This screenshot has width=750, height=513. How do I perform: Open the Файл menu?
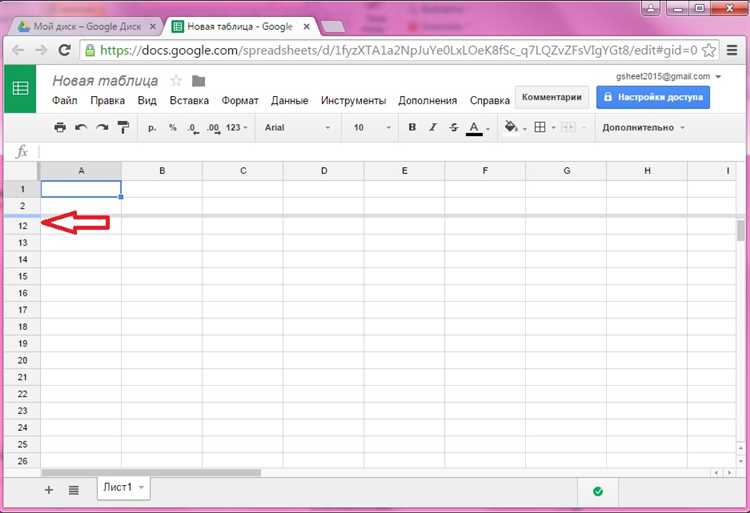[65, 100]
